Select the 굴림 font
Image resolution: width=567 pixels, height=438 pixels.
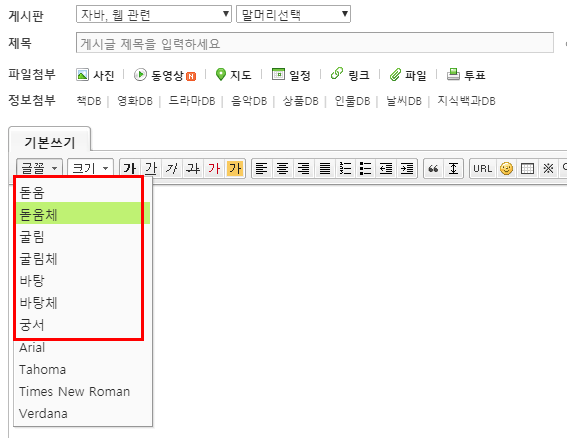83,237
